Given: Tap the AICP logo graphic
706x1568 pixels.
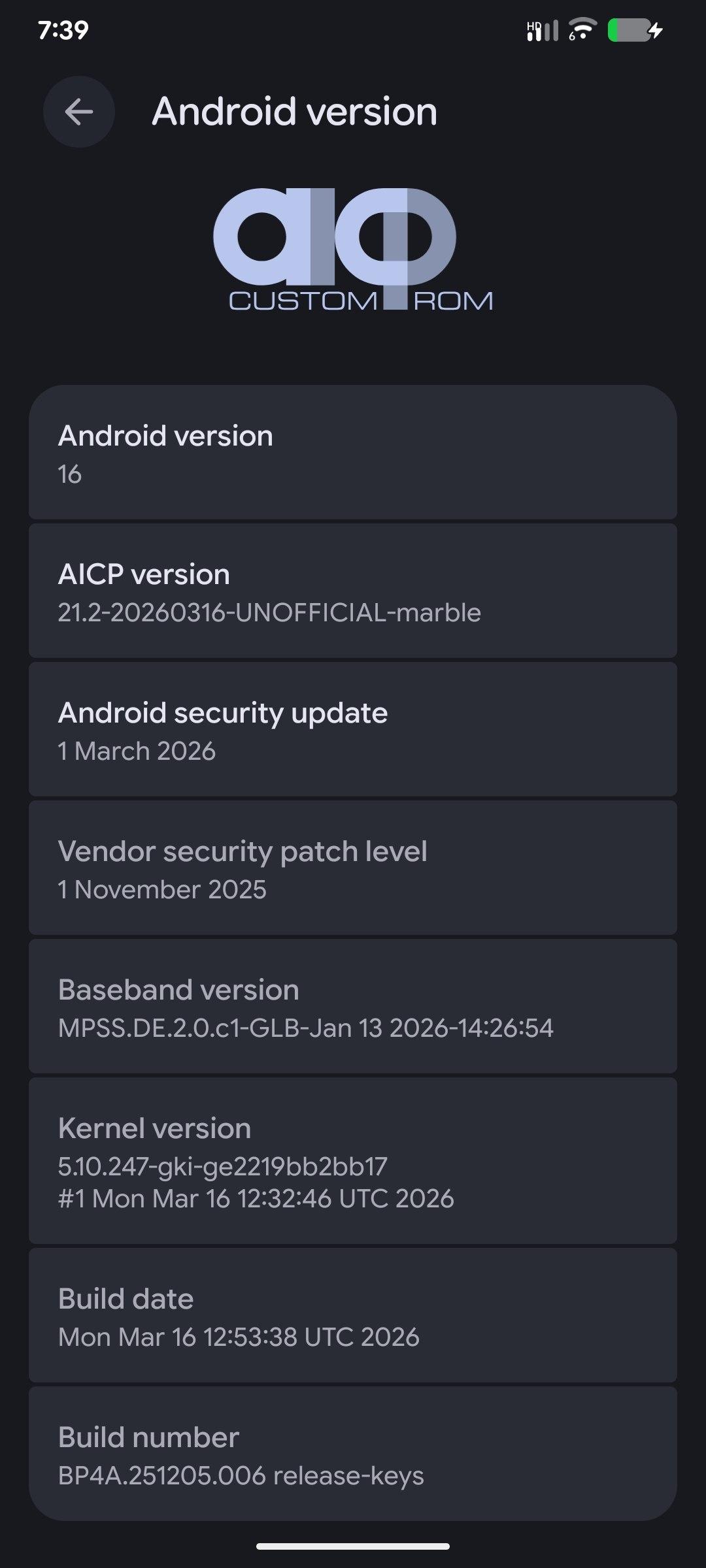Looking at the screenshot, I should (335, 238).
